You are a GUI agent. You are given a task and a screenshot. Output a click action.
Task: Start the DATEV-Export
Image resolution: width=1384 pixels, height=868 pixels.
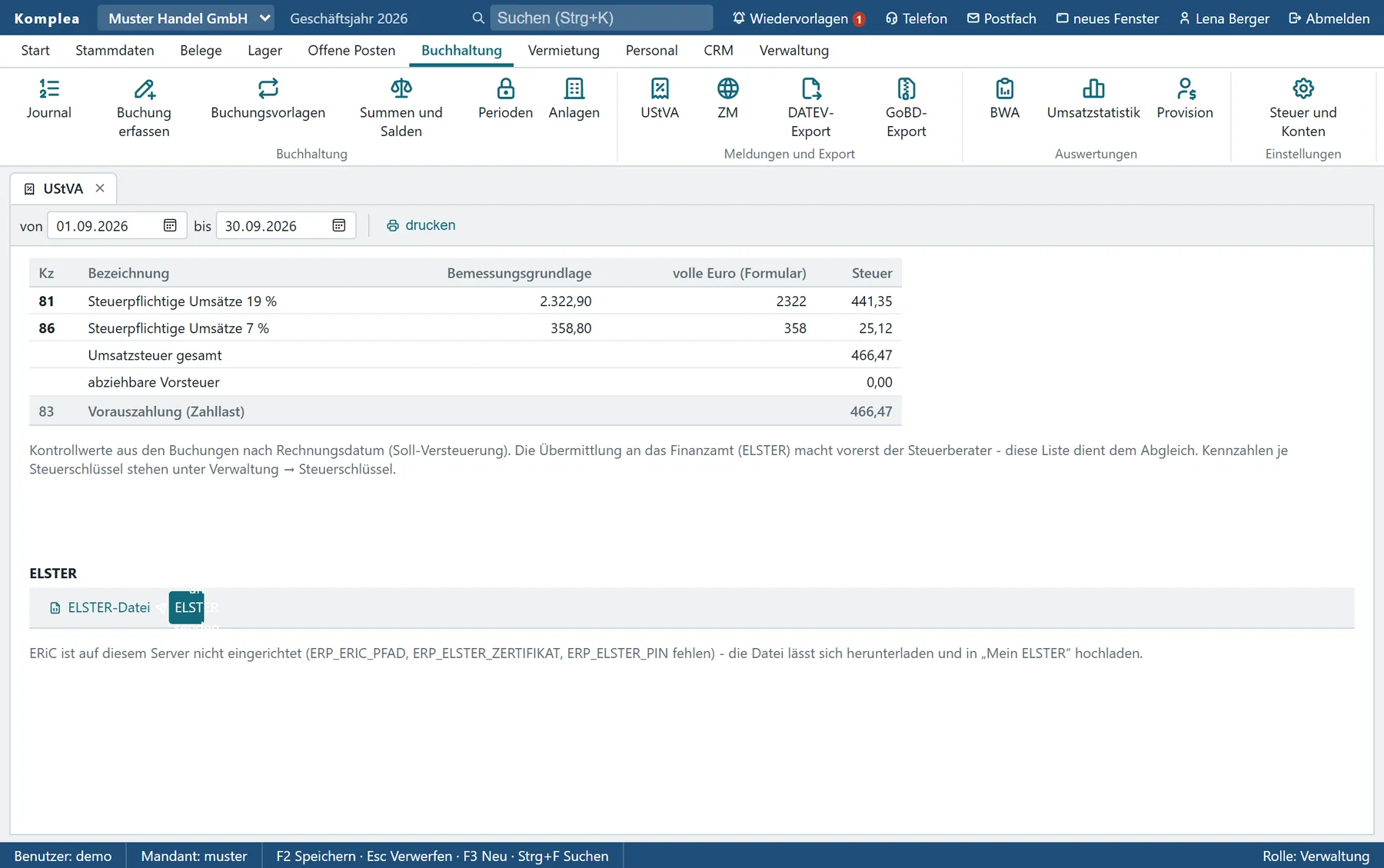(x=811, y=109)
